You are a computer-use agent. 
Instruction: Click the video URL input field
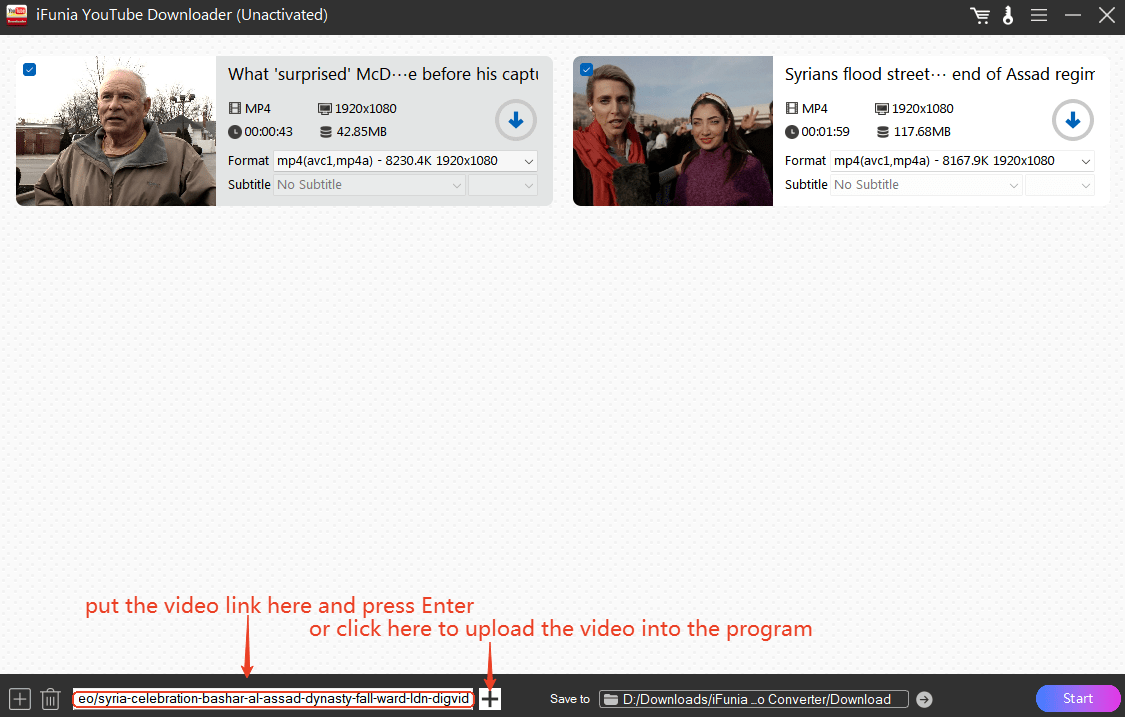(x=273, y=699)
